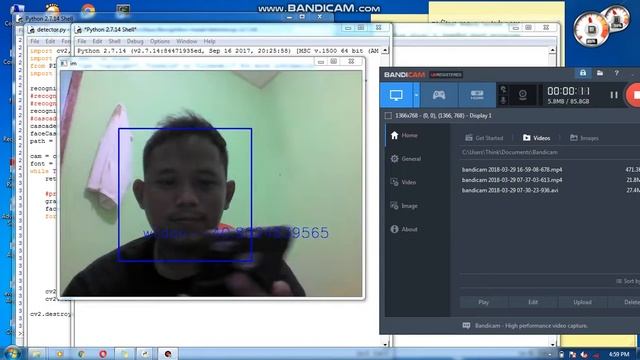The image size is (640, 360).
Task: Click Python Shell title bar icon
Action: [79, 29]
